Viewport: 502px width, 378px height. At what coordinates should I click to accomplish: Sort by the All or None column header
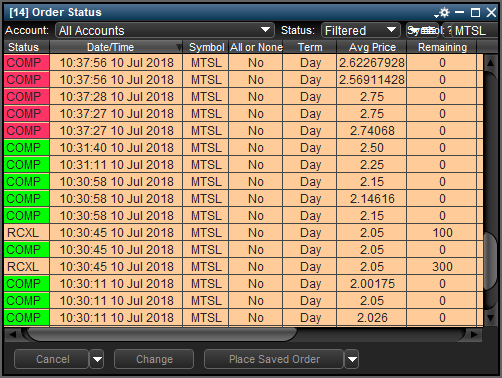[256, 47]
